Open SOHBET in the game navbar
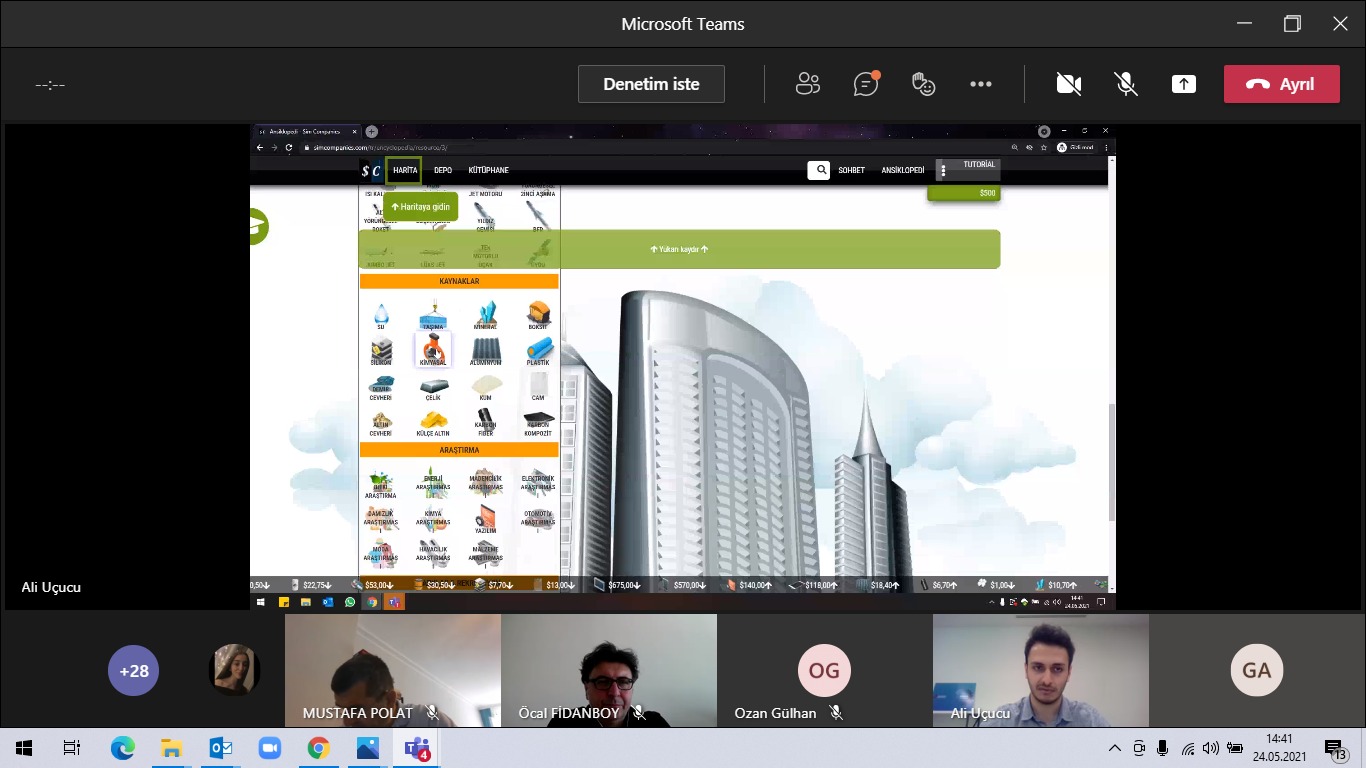 click(851, 171)
